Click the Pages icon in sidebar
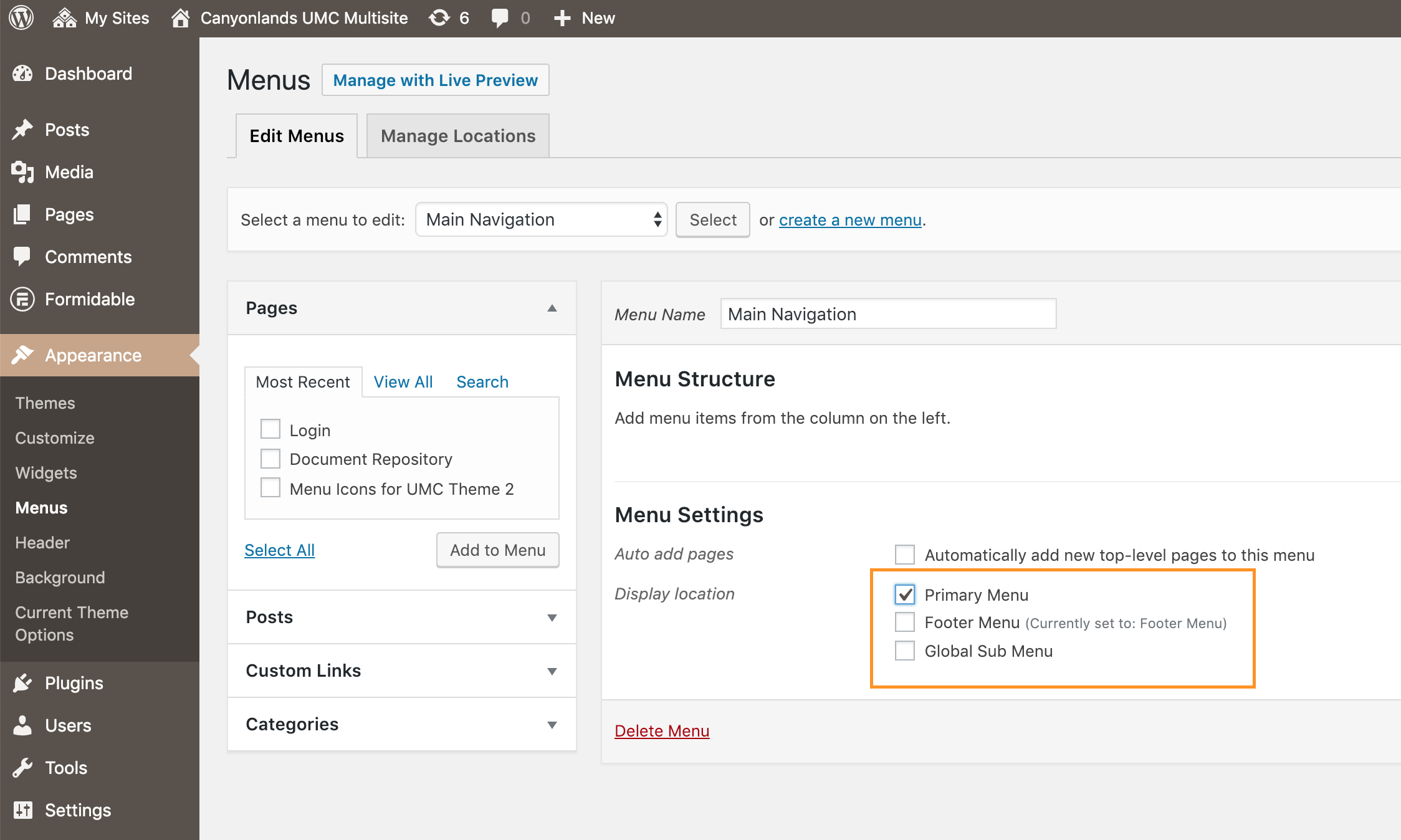 click(22, 214)
